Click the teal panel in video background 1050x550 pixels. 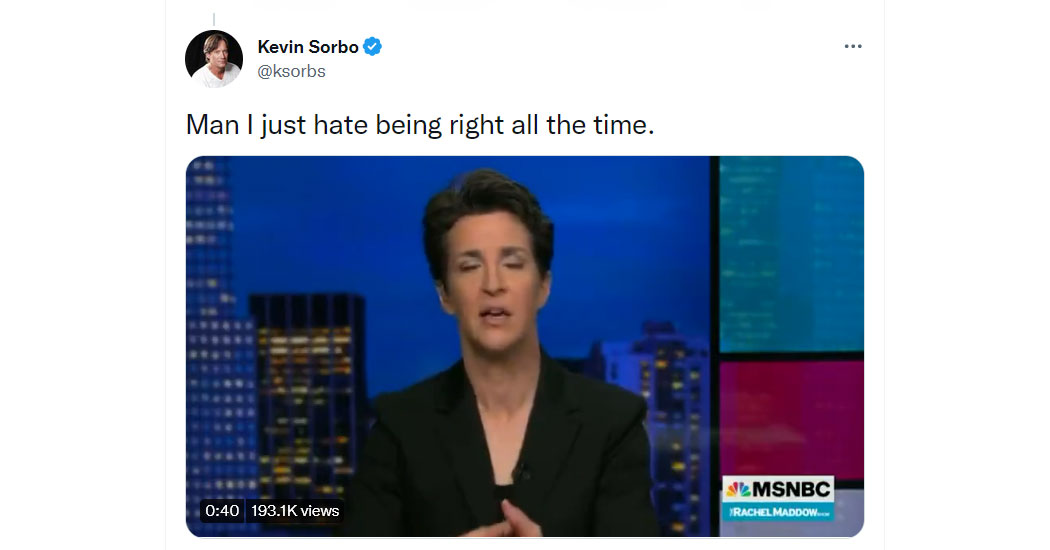[x=792, y=255]
